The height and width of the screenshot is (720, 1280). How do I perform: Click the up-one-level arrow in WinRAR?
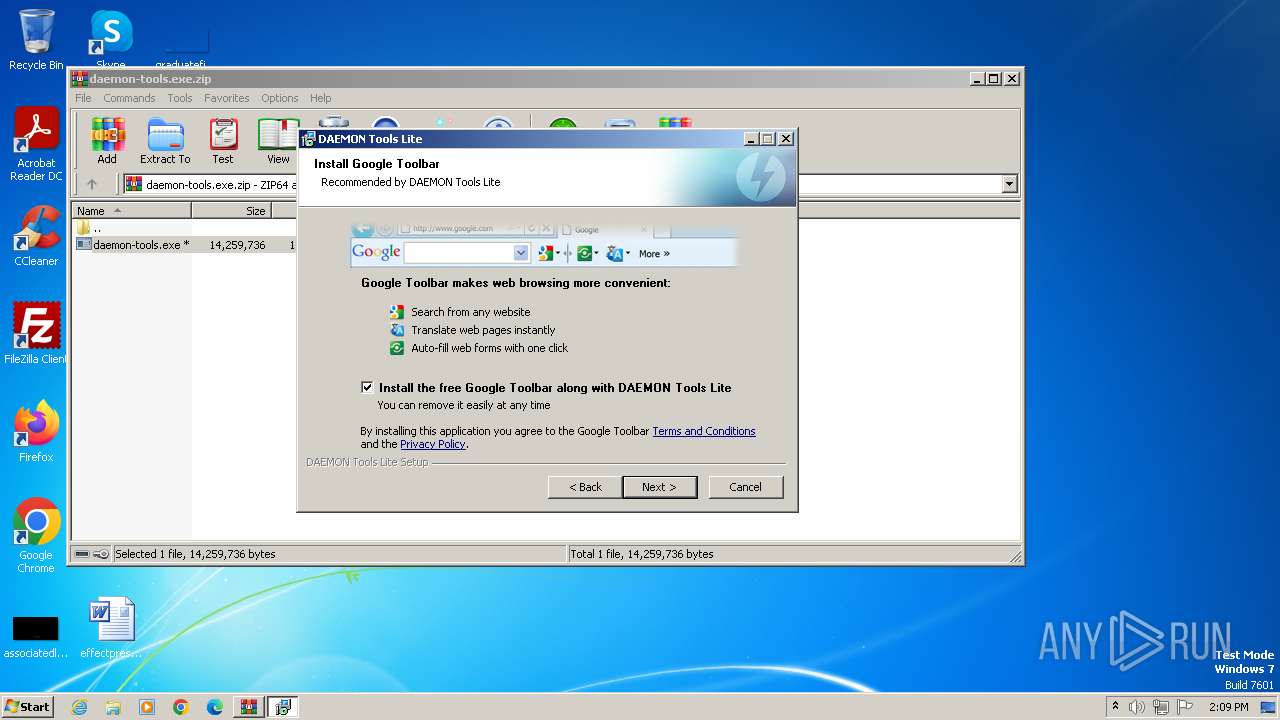(92, 184)
